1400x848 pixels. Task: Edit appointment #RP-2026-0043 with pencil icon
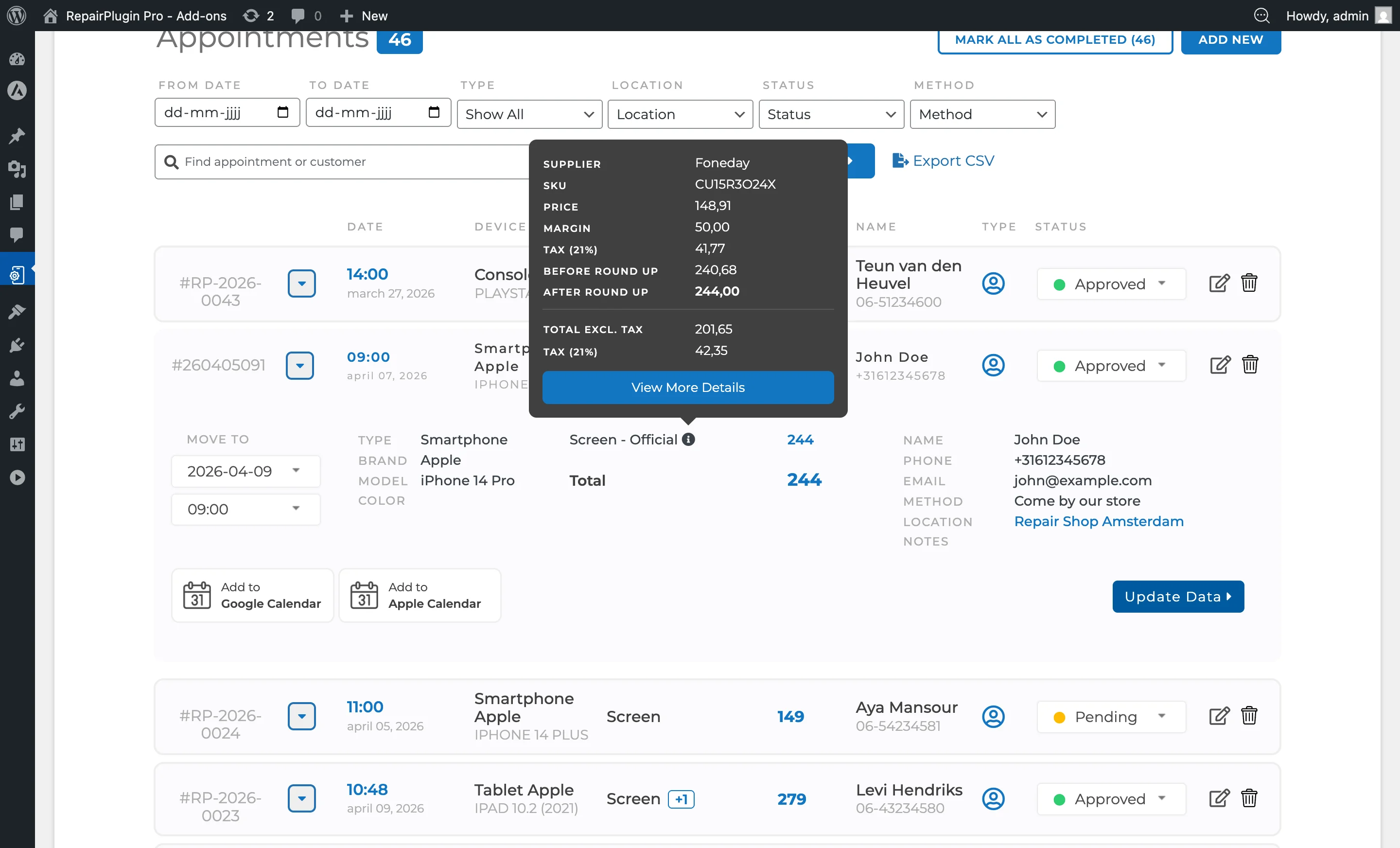pyautogui.click(x=1218, y=283)
